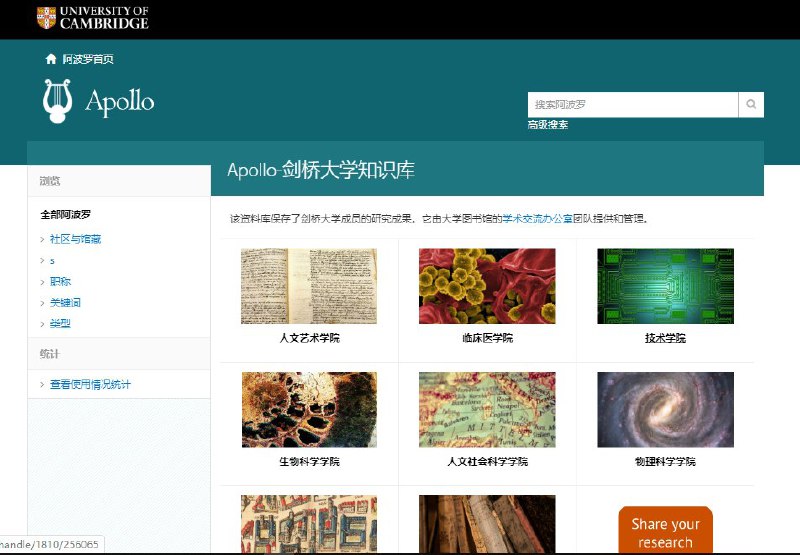Click the home icon beside 阿波罗首页

[x=51, y=59]
